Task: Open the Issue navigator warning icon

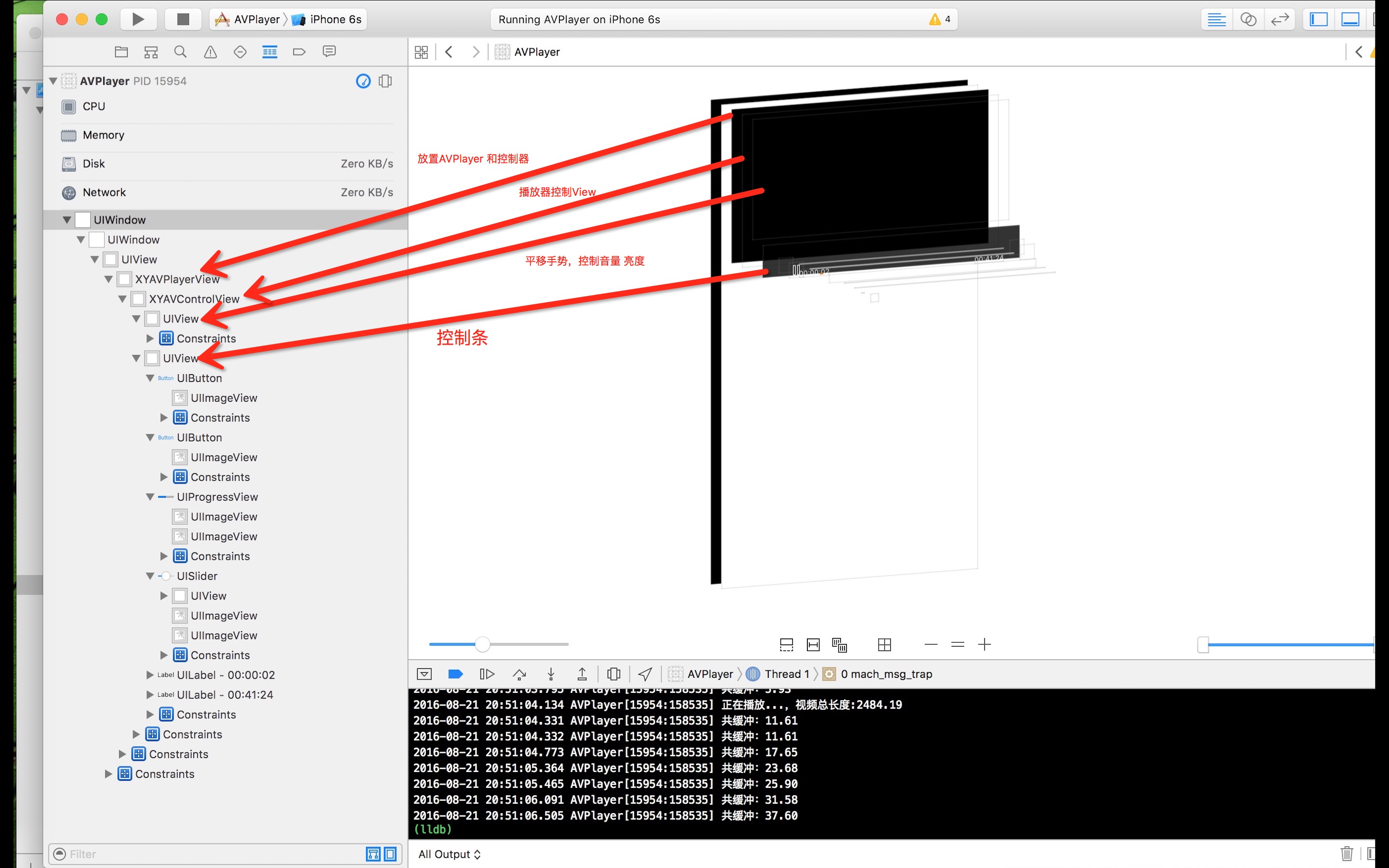Action: coord(211,52)
